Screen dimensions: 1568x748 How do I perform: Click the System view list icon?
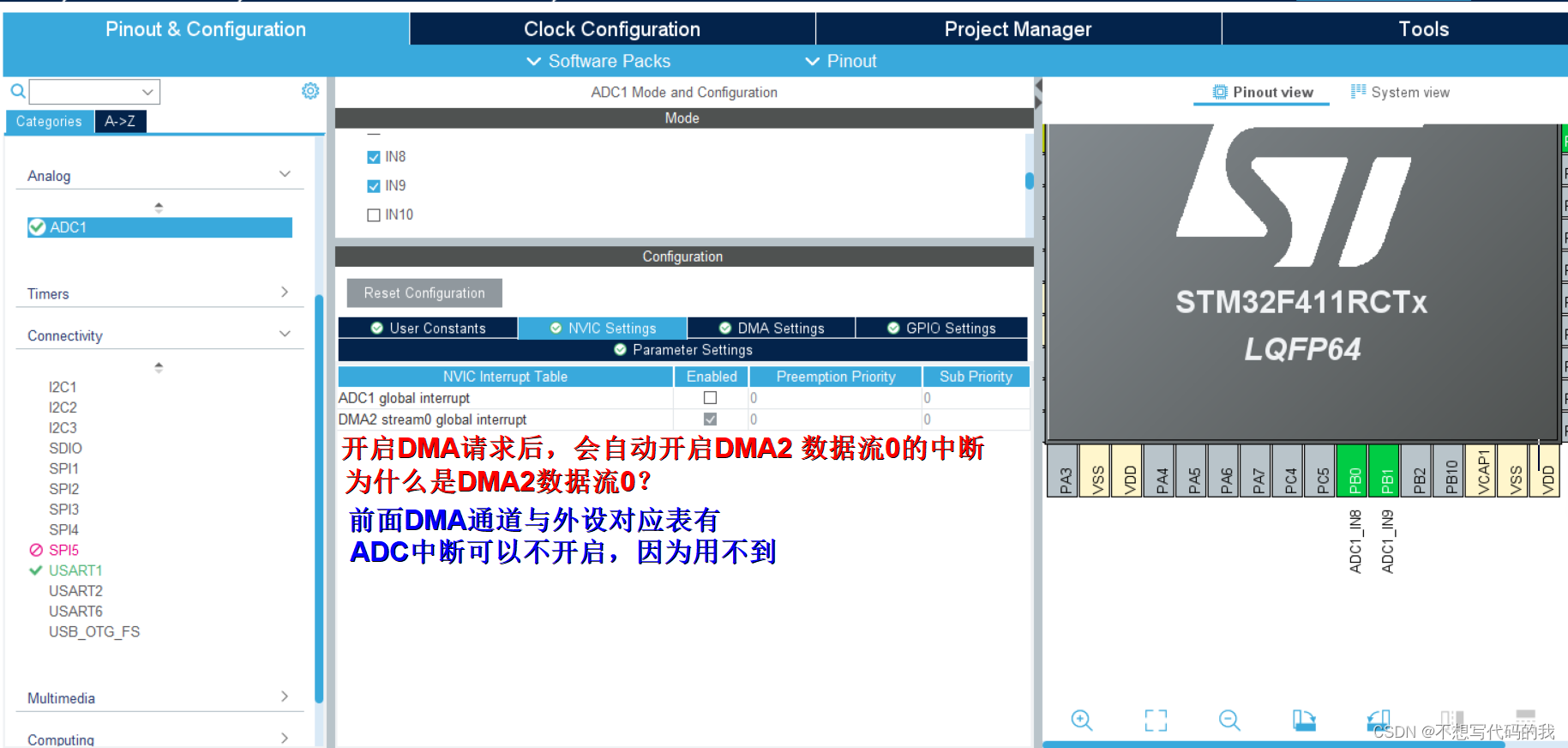[x=1358, y=91]
